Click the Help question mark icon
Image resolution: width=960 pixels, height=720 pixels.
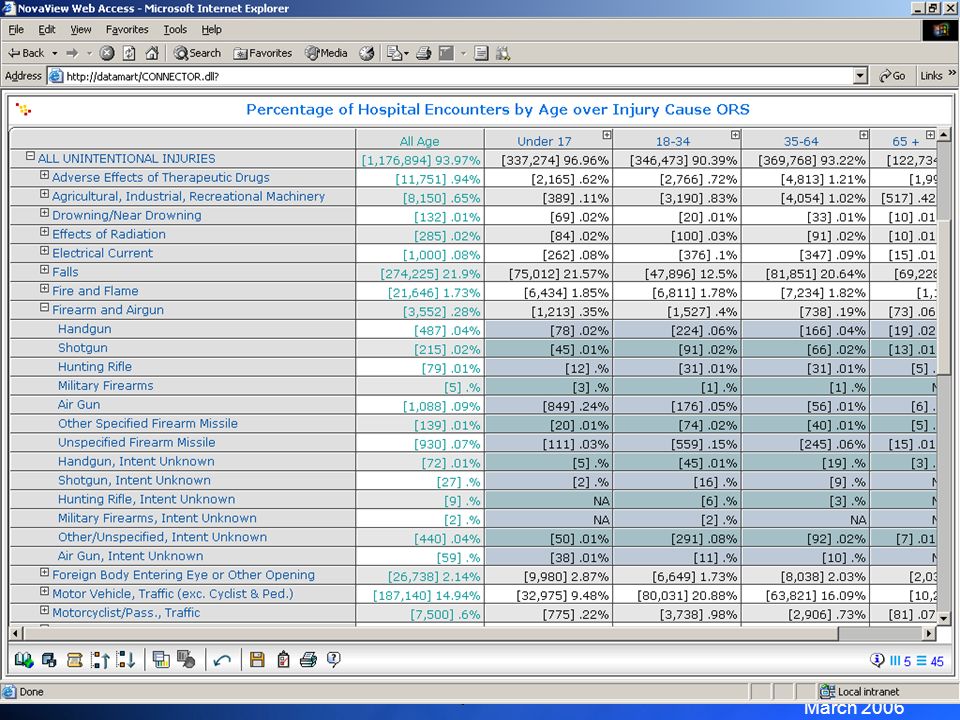pos(334,659)
